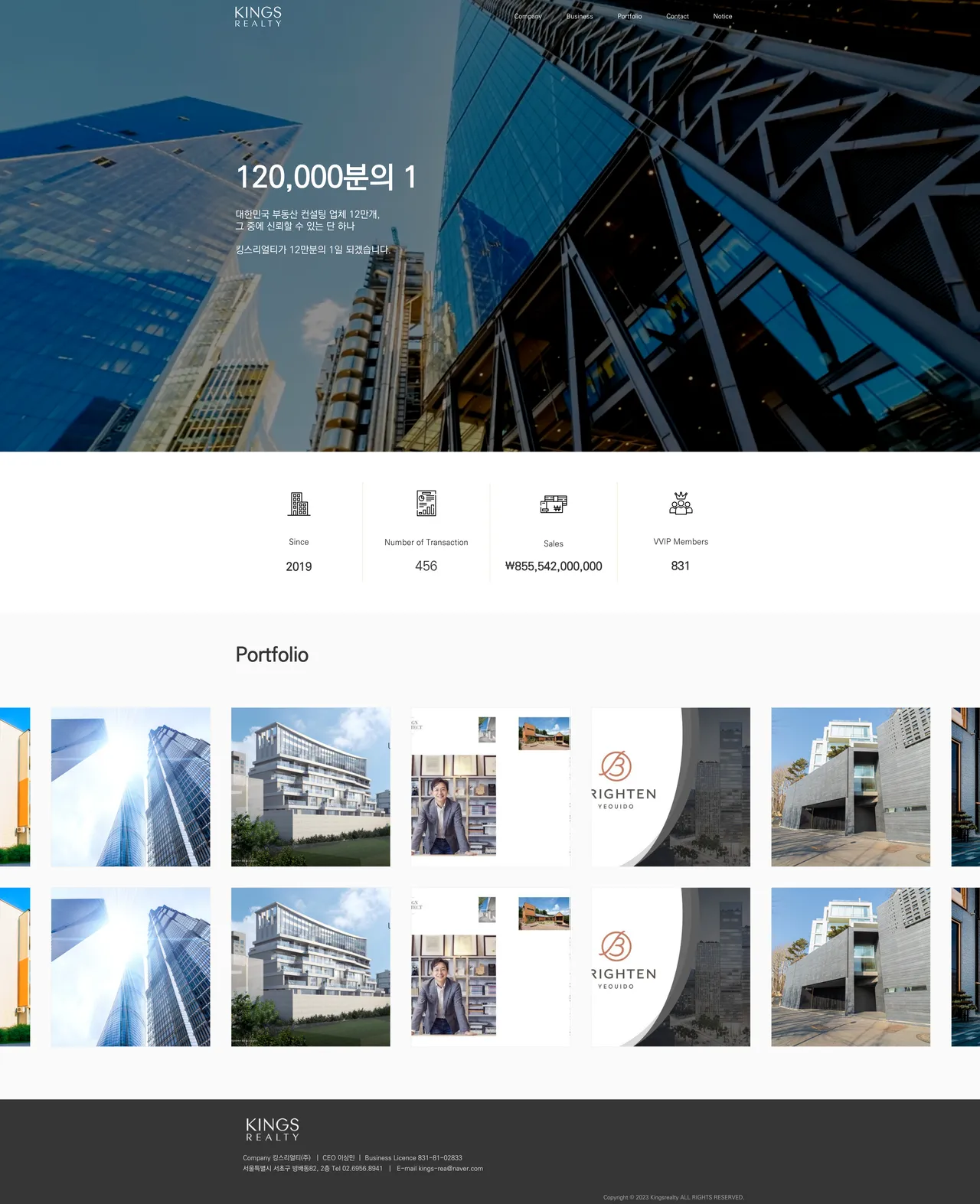
Task: Click the 'Sales' label
Action: click(554, 543)
